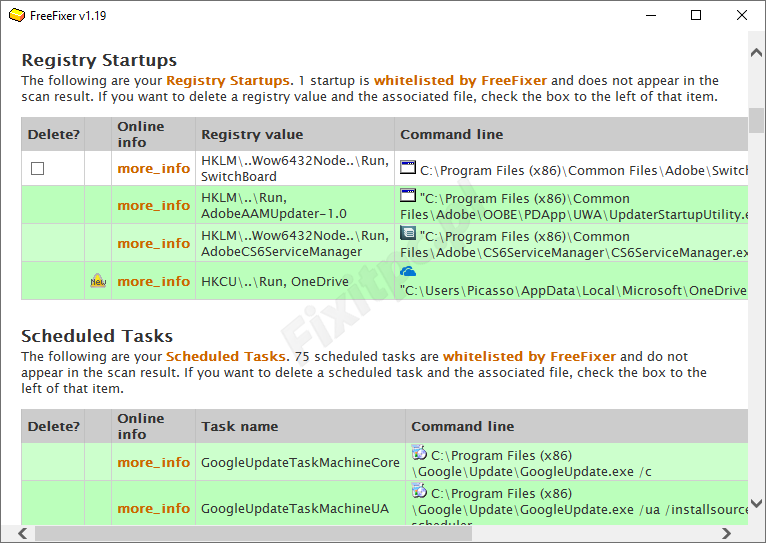The width and height of the screenshot is (766, 543).
Task: Click the horizontal scrollbar right arrow
Action: click(726, 533)
